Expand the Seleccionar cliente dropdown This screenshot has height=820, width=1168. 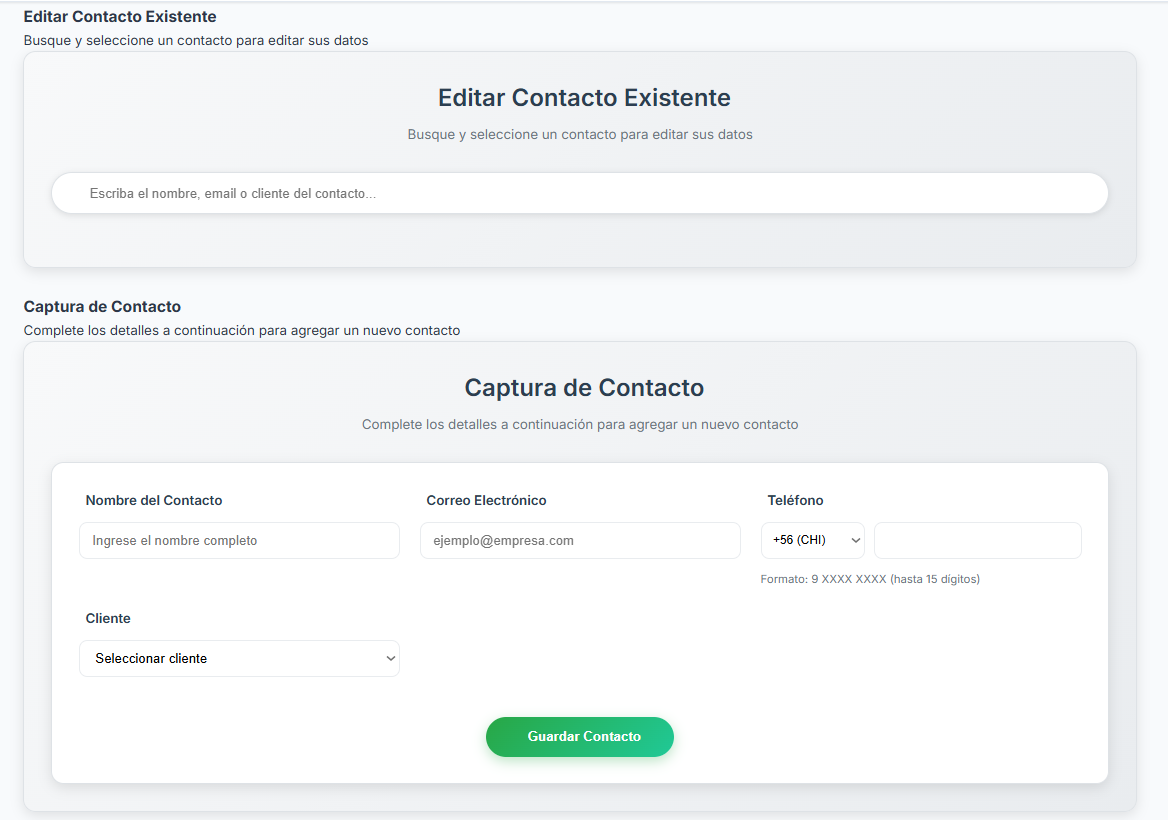tap(238, 659)
